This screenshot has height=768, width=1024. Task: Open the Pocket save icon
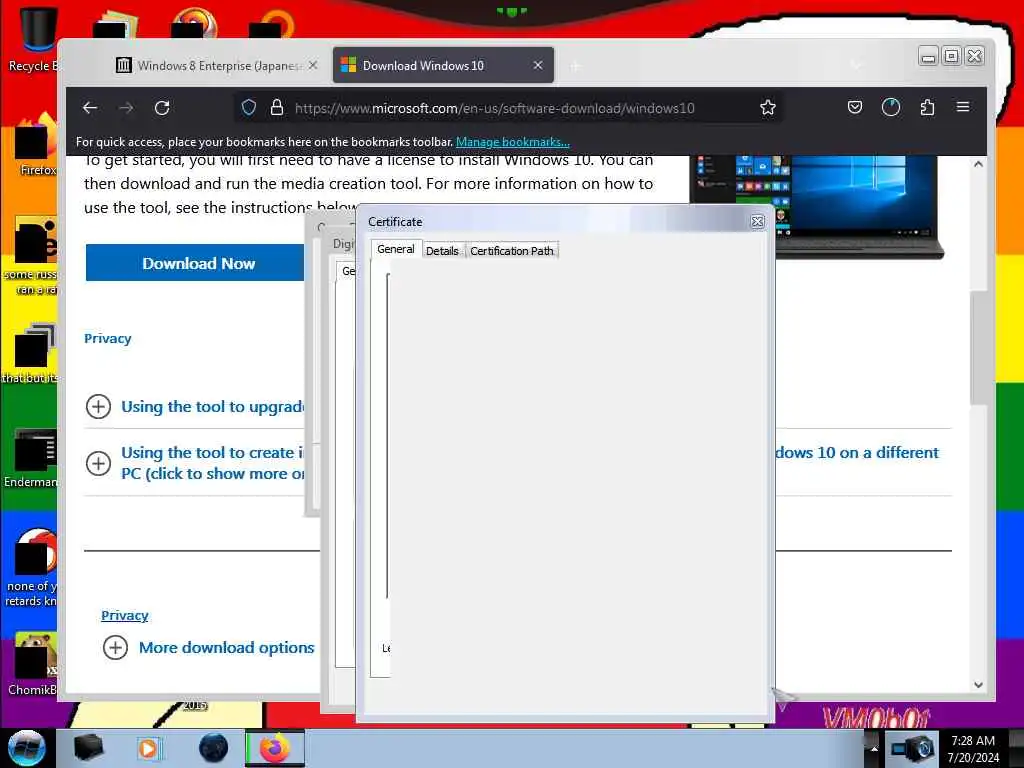pyautogui.click(x=855, y=107)
